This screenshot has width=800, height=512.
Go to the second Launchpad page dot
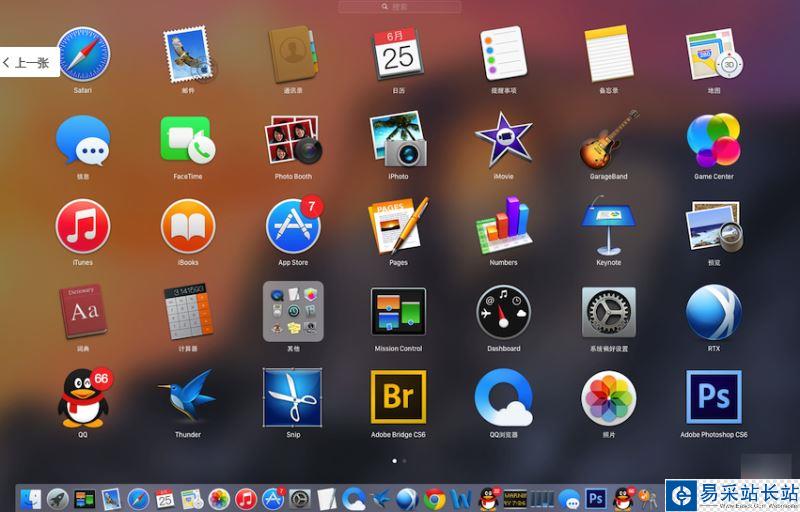pos(405,461)
